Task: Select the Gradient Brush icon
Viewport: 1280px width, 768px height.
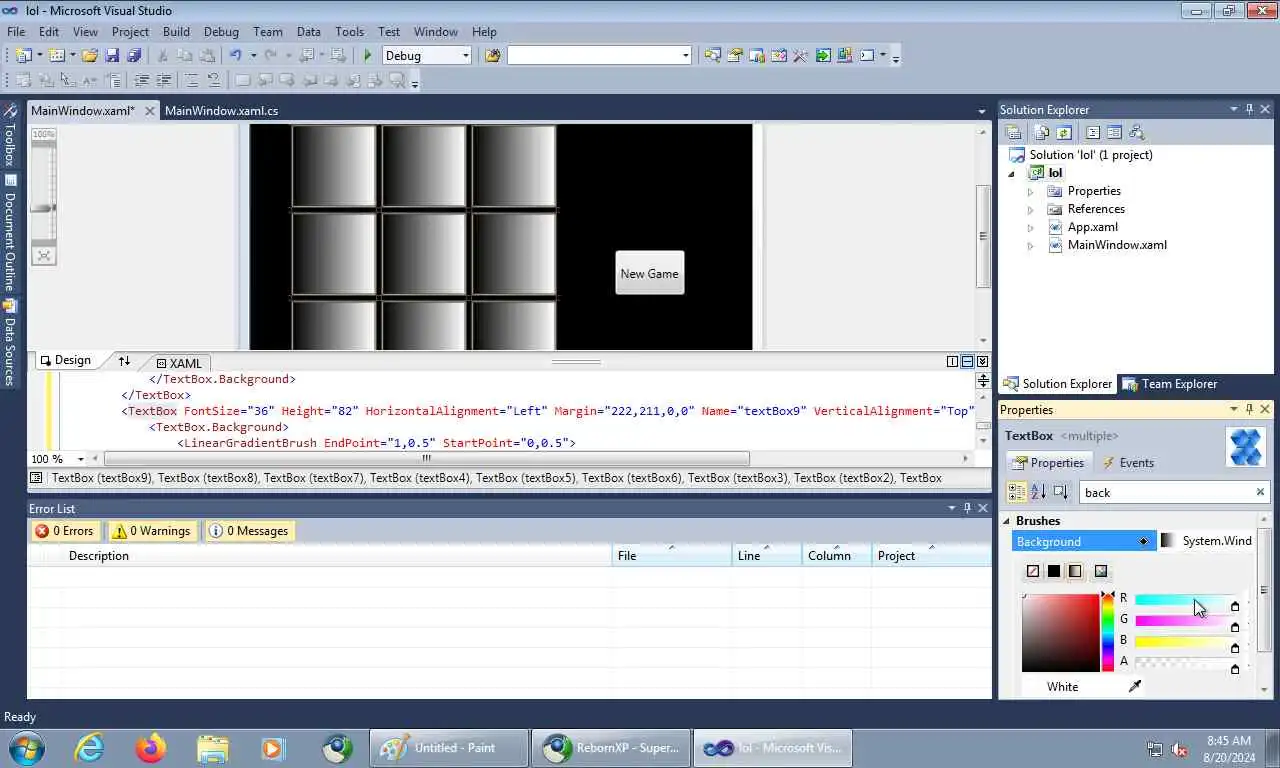Action: 1075,571
